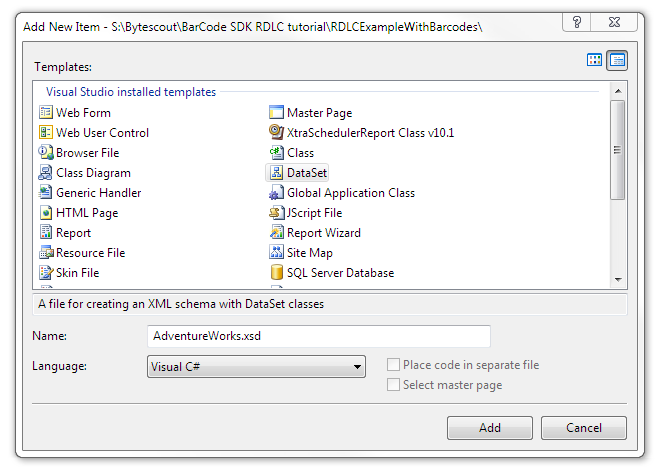Click the 'Resource File' label text
Viewport: 657px width, 469px height.
[x=91, y=253]
